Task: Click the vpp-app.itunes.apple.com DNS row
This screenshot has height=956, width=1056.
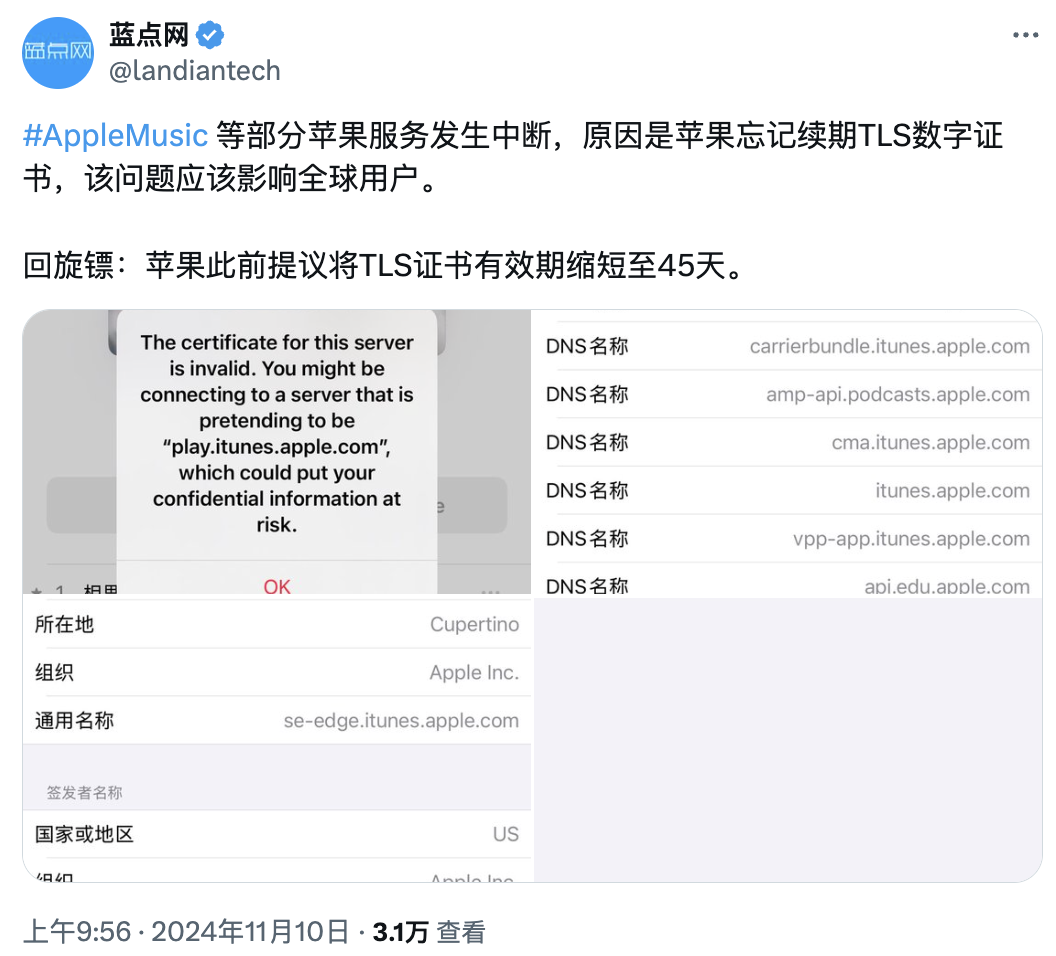Action: pos(787,539)
